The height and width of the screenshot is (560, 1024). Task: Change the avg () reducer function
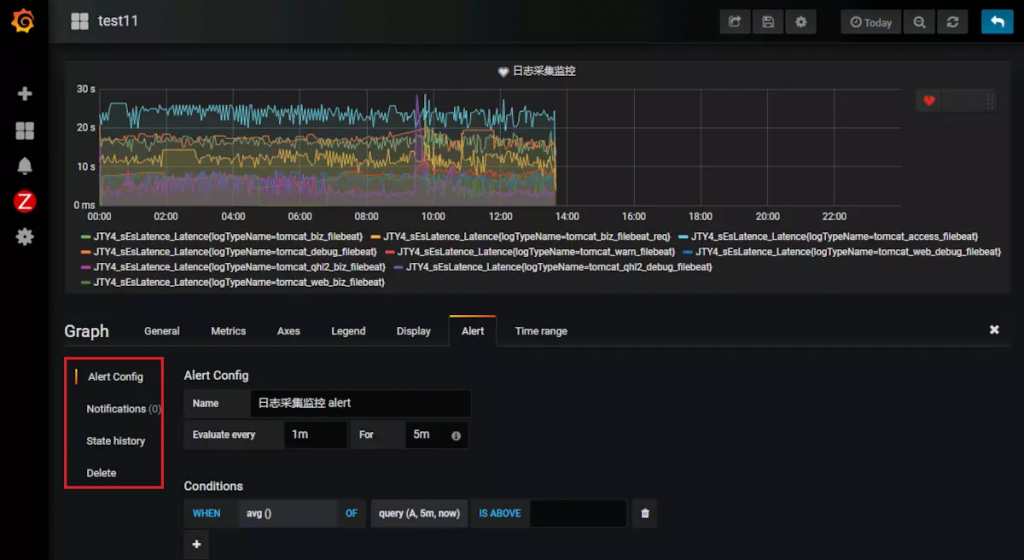pyautogui.click(x=287, y=513)
